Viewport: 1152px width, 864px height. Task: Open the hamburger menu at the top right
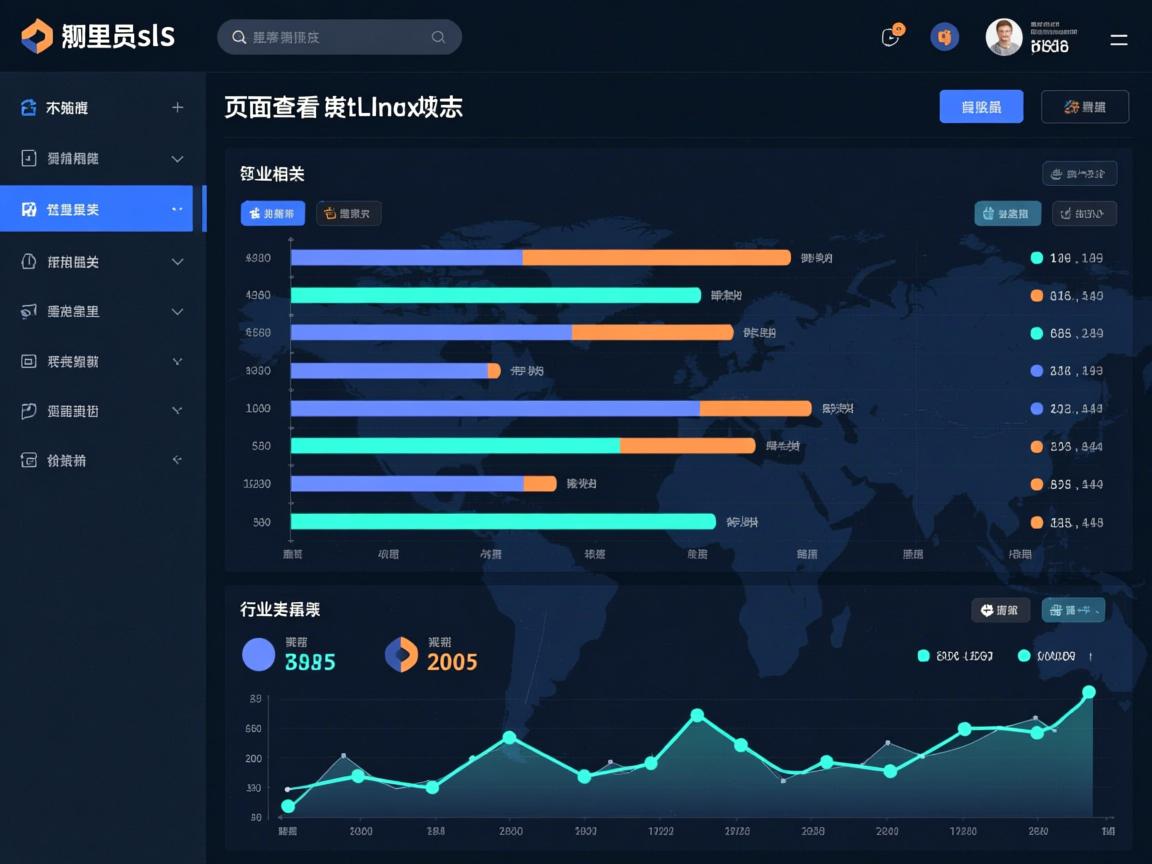tap(1117, 36)
